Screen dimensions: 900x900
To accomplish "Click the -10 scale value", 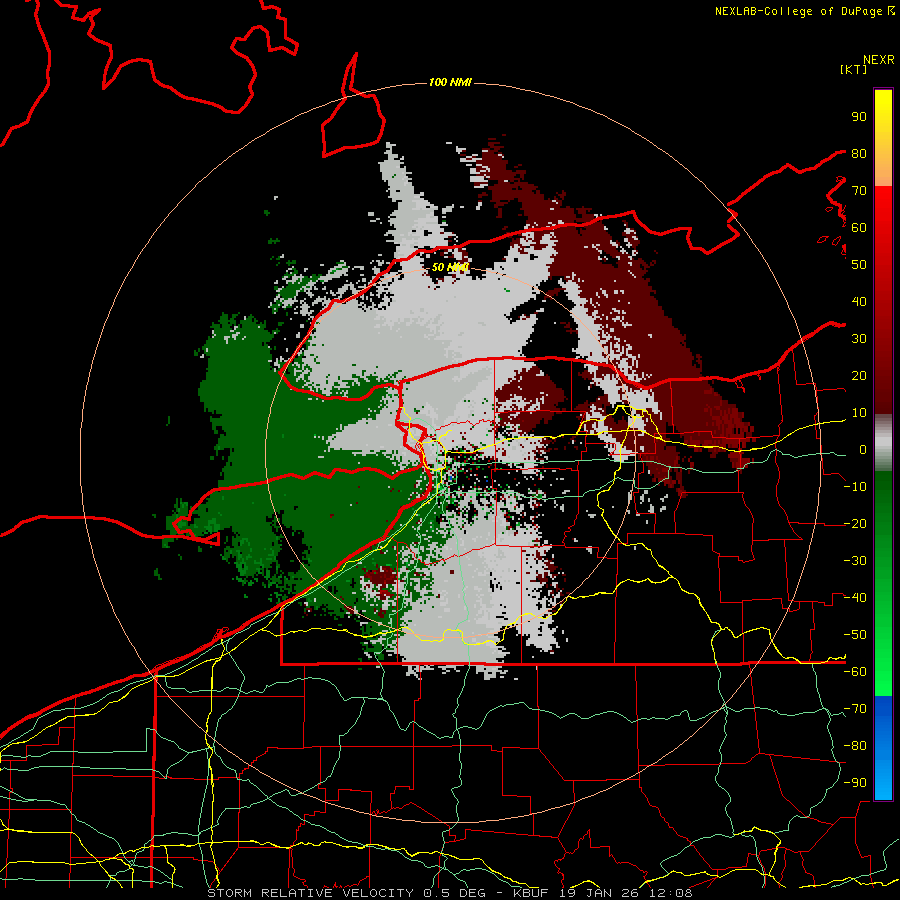I will pos(855,487).
